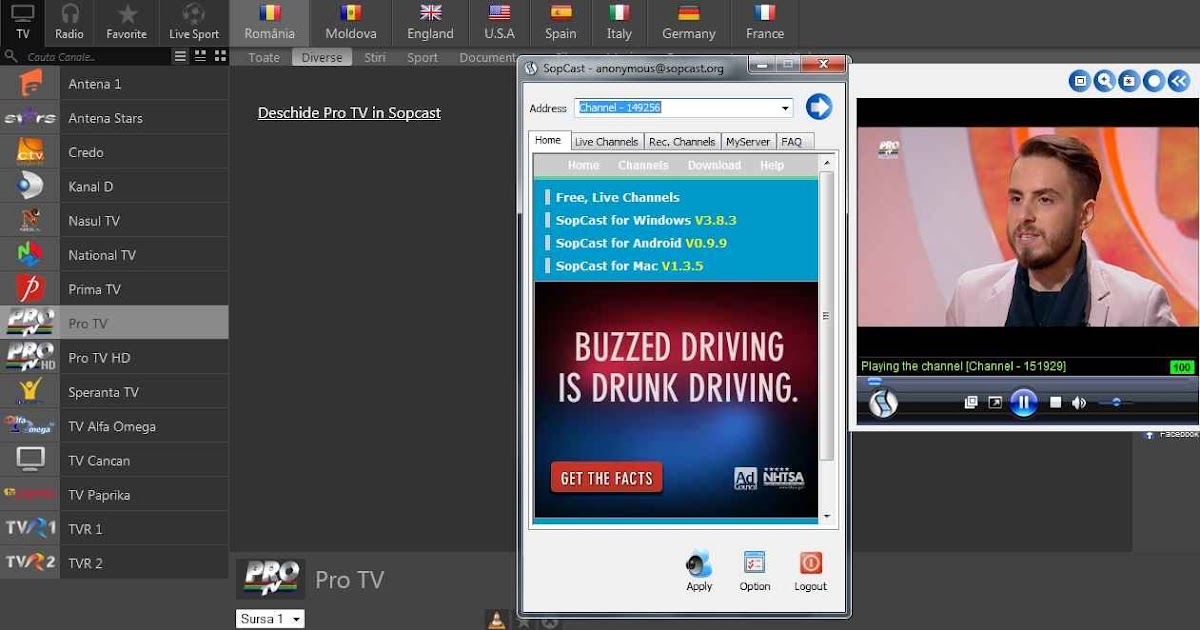
Task: Show the Sport category
Action: click(x=422, y=58)
